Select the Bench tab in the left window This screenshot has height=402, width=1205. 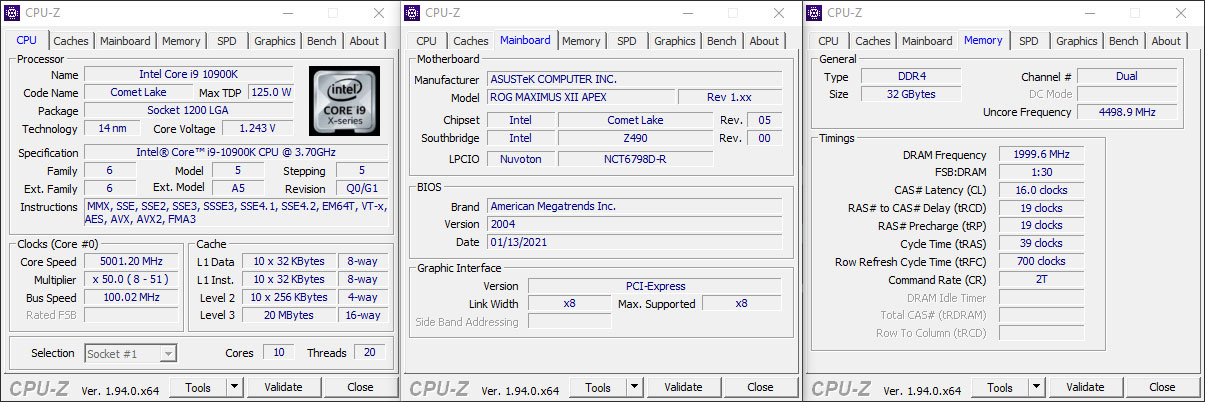click(x=321, y=41)
